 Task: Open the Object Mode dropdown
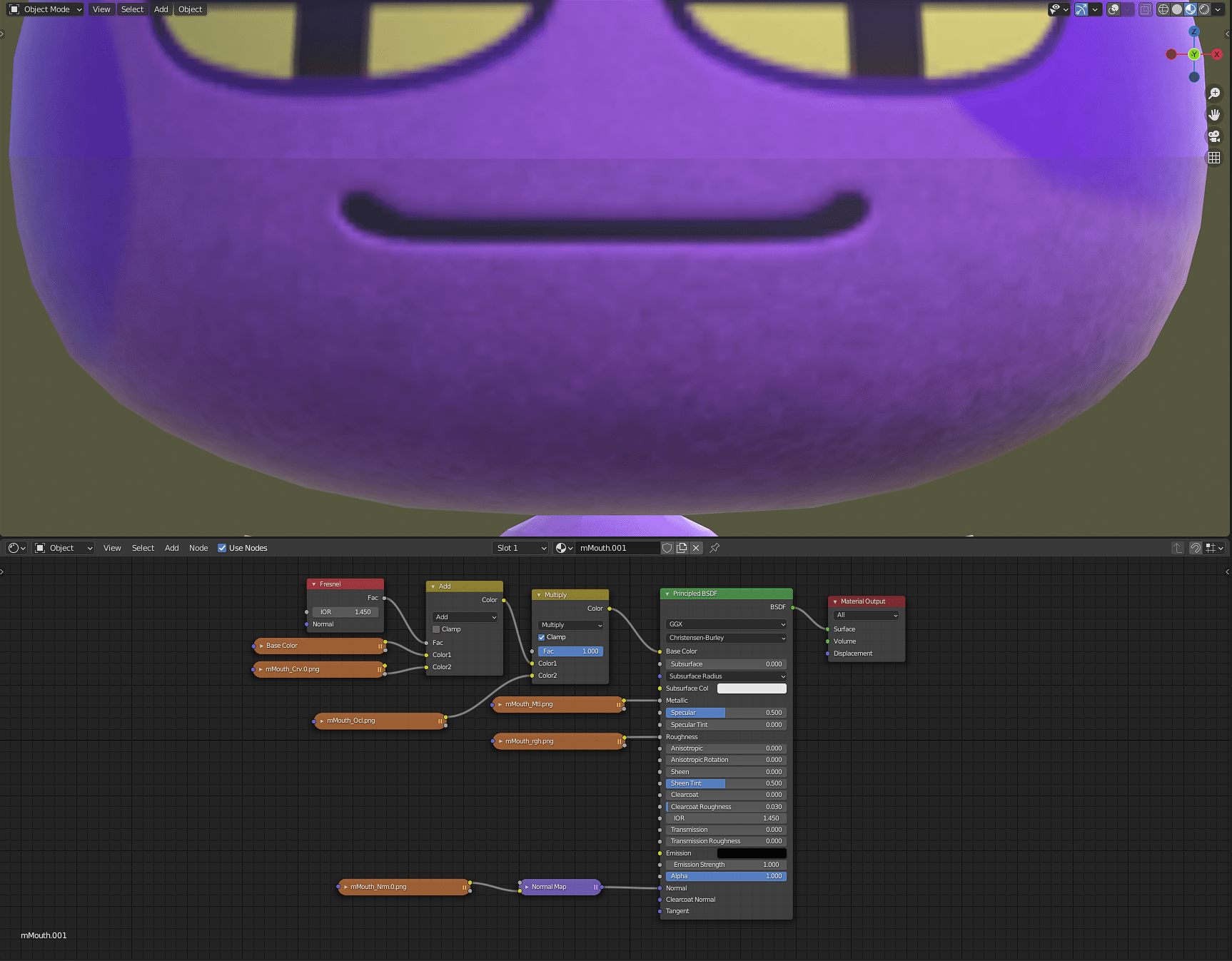[46, 9]
